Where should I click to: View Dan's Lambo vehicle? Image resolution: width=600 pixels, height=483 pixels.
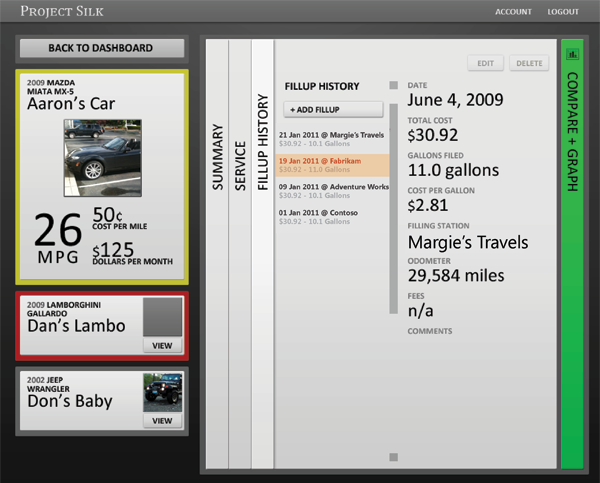pyautogui.click(x=162, y=346)
